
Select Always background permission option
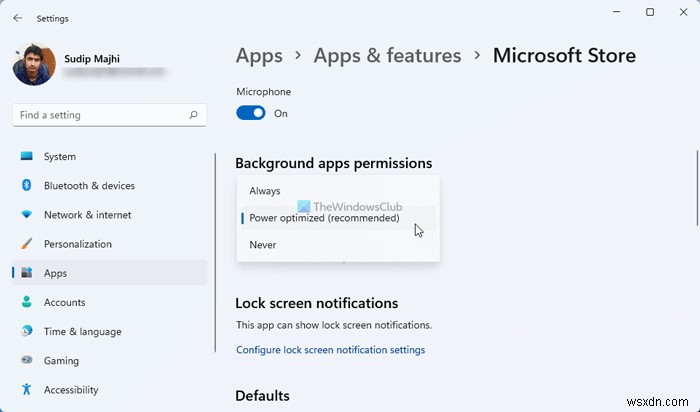[338, 191]
